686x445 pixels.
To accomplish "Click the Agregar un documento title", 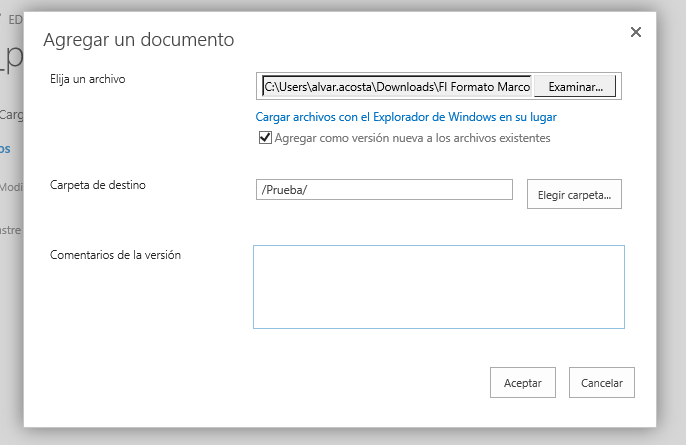I will (x=138, y=40).
